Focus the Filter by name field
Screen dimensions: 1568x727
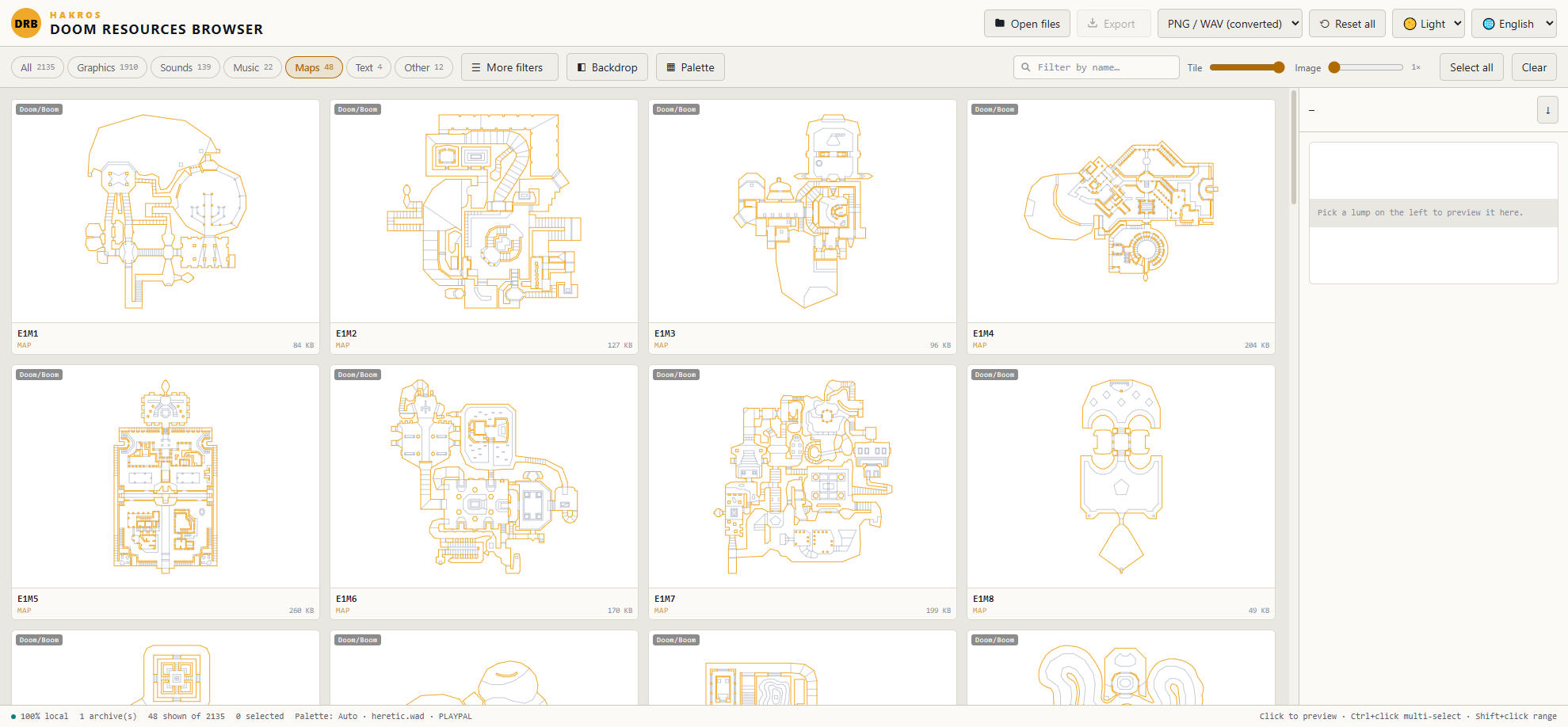coord(1097,67)
